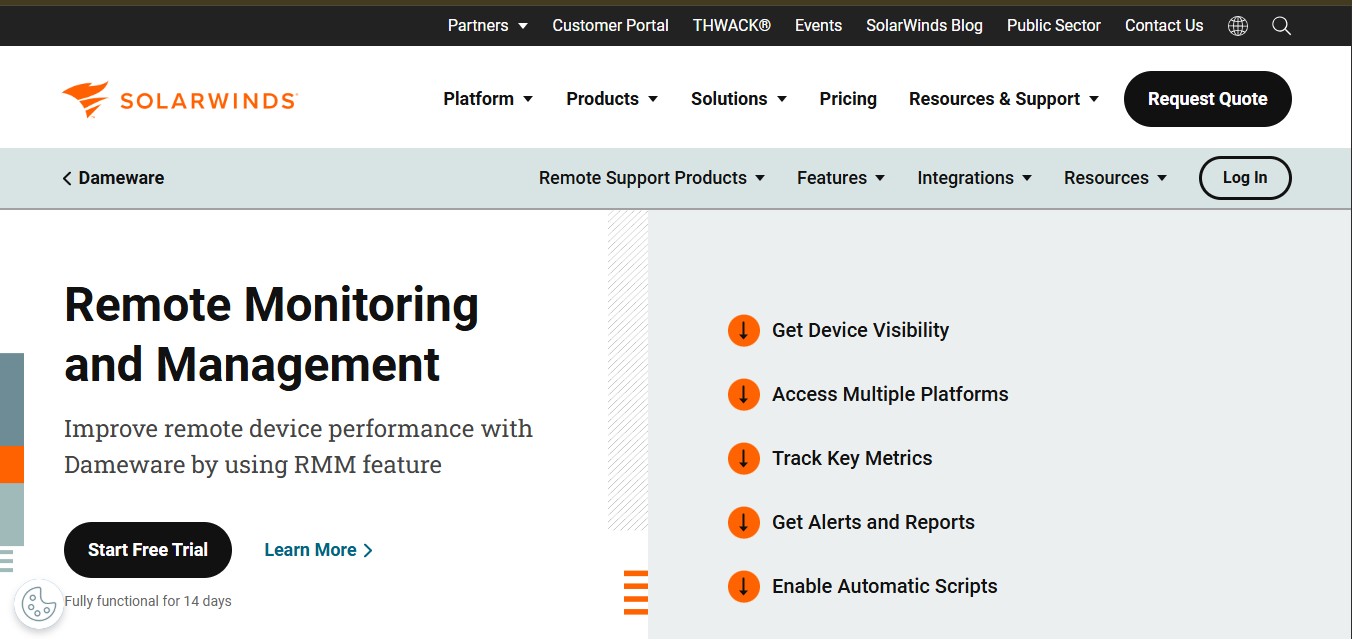
Task: Open the Public Sector menu item
Action: coord(1053,25)
